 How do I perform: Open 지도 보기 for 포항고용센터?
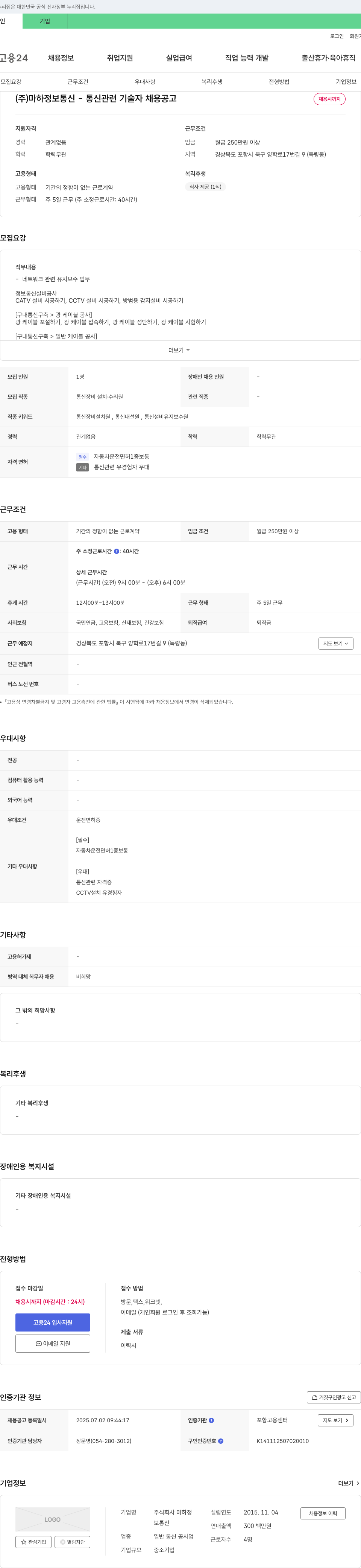pyautogui.click(x=335, y=1420)
